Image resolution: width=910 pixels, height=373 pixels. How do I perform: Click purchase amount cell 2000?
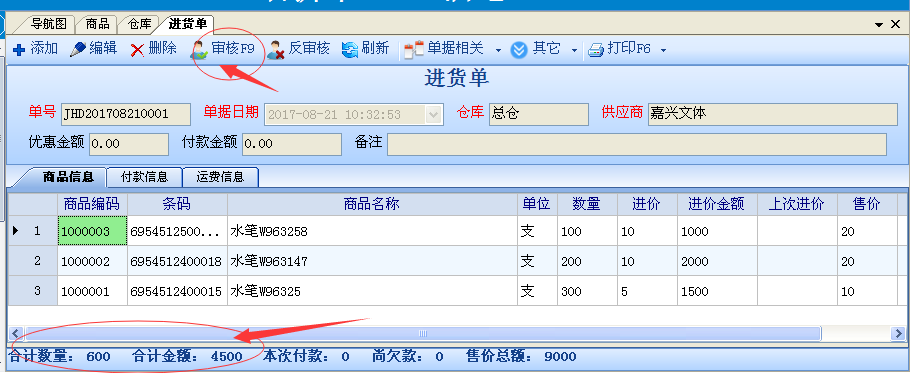[x=717, y=261]
